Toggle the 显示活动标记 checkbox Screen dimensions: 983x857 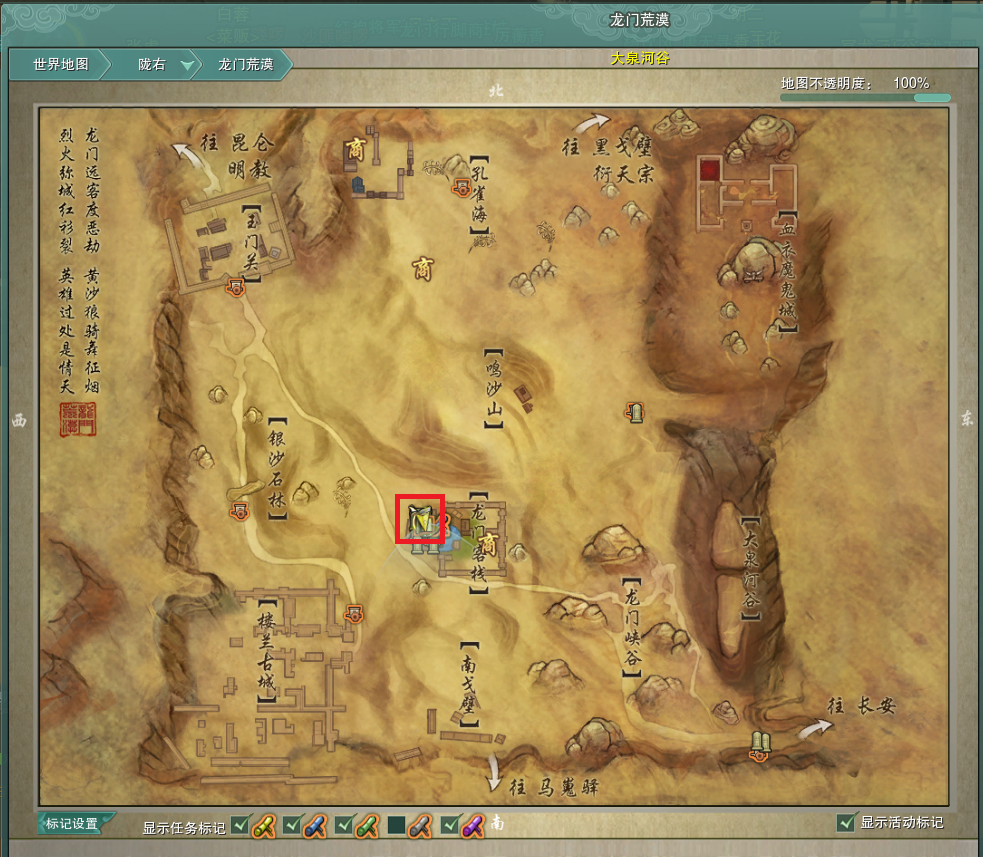coord(846,822)
